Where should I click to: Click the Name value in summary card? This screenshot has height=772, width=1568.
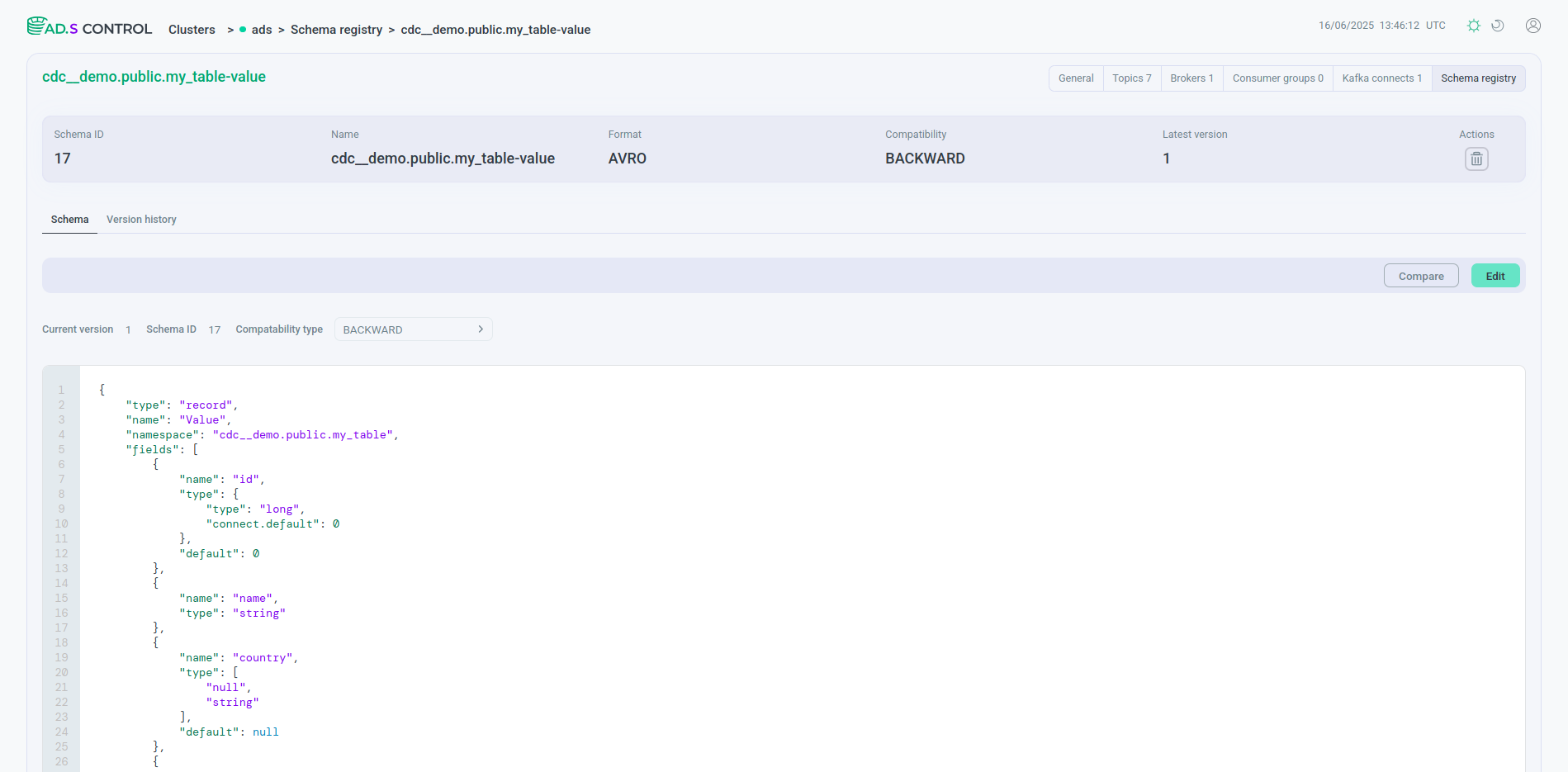click(443, 159)
